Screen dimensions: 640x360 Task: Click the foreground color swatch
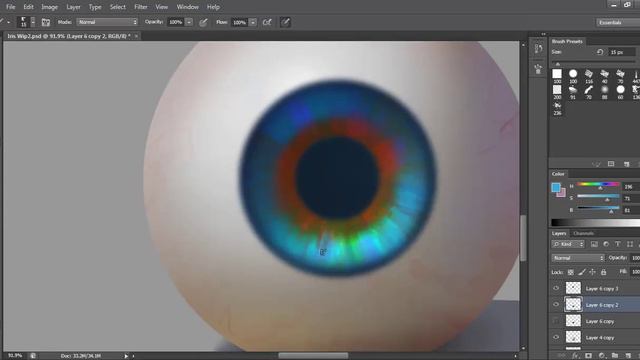coord(556,187)
